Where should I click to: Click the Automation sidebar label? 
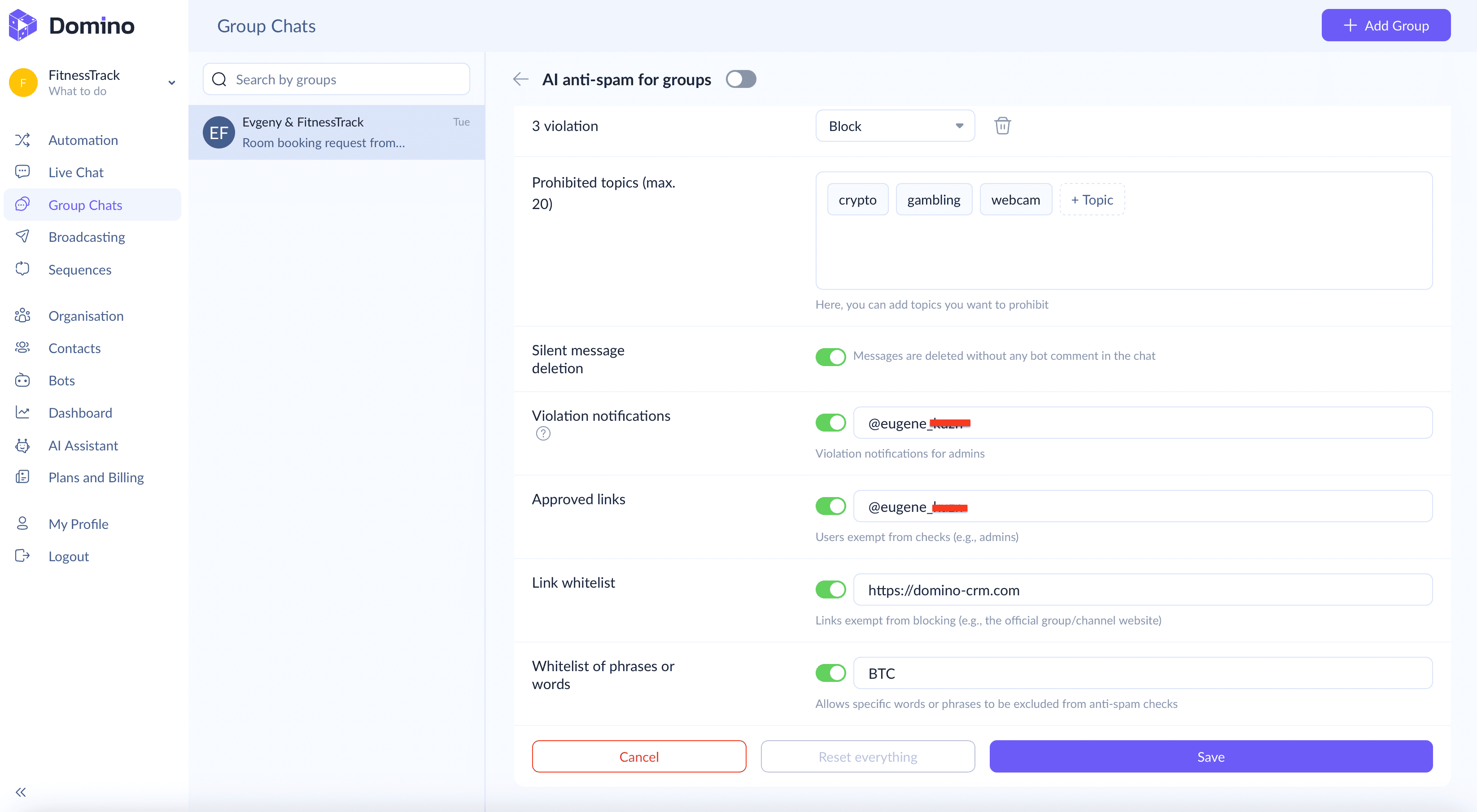click(x=83, y=140)
